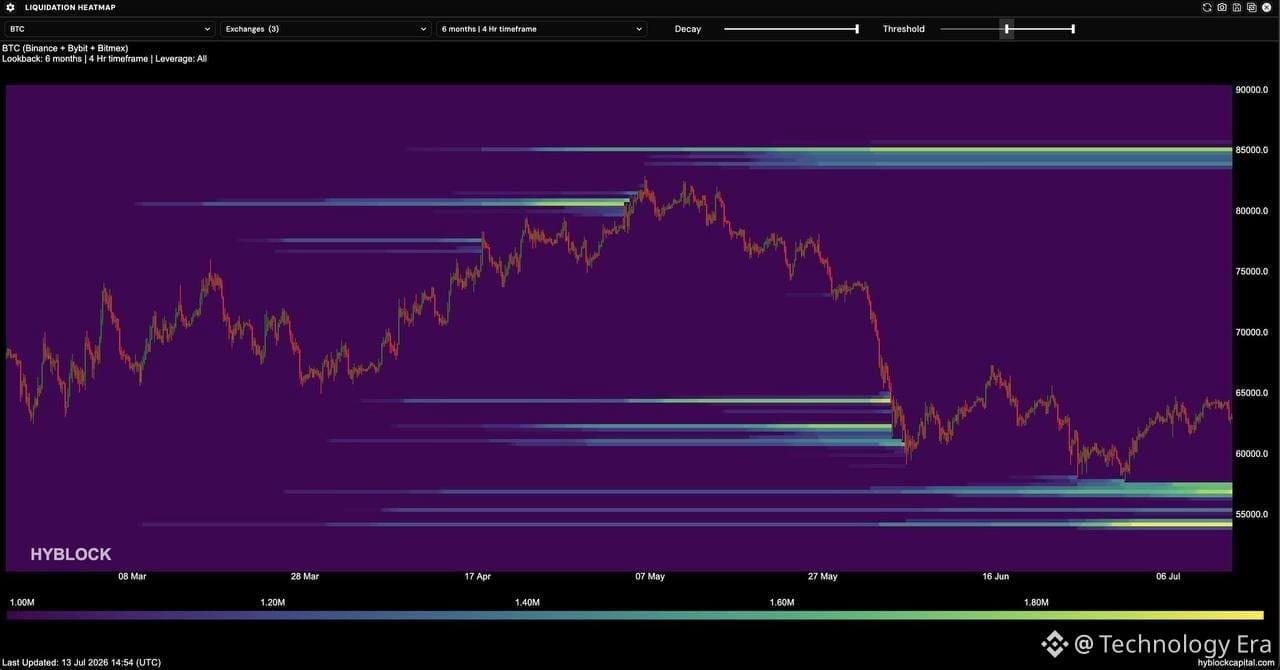
Task: Click the BTC (Binance + Bybit + Bitmex) subtitle
Action: click(65, 48)
